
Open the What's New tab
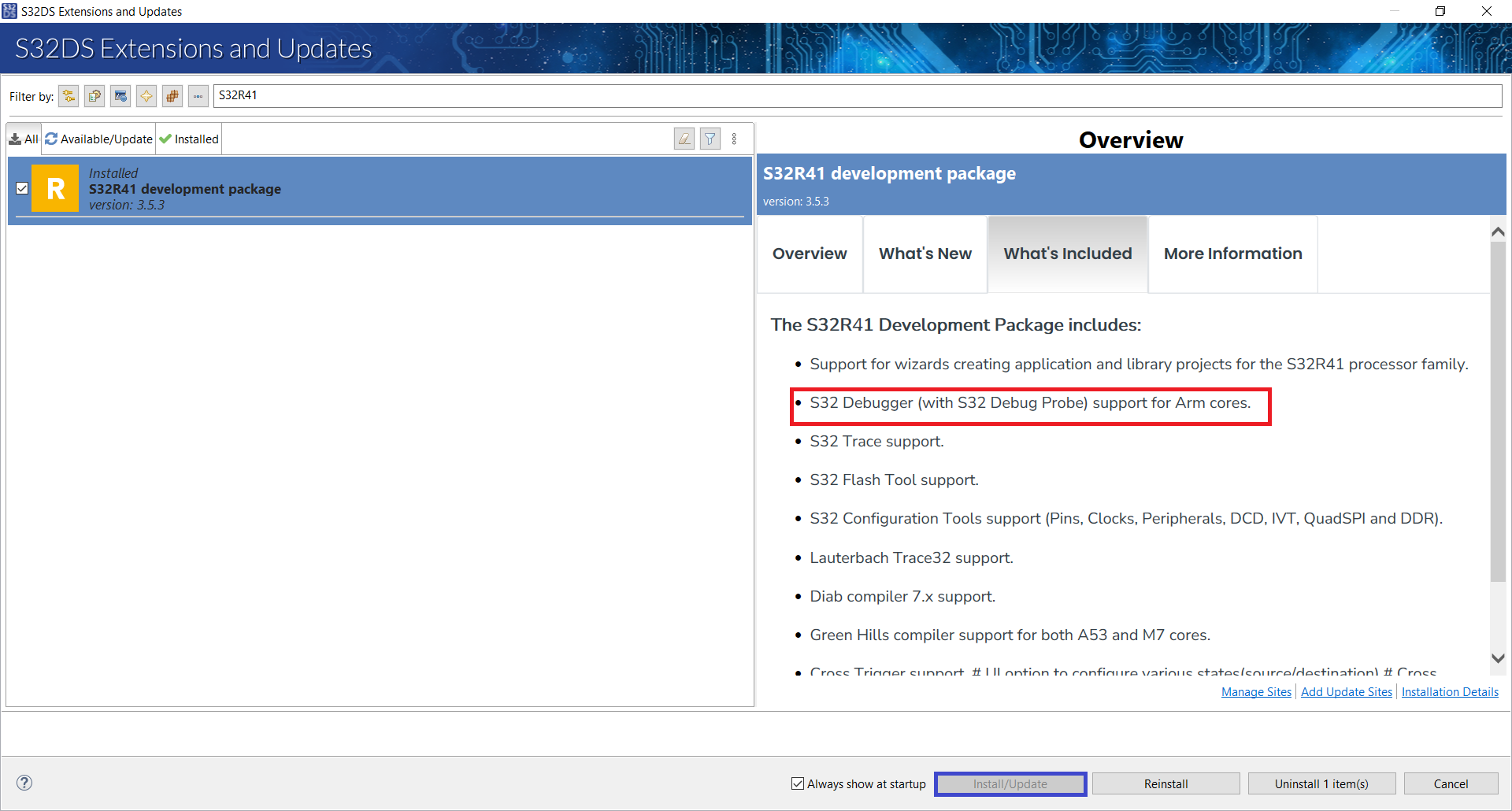coord(925,254)
